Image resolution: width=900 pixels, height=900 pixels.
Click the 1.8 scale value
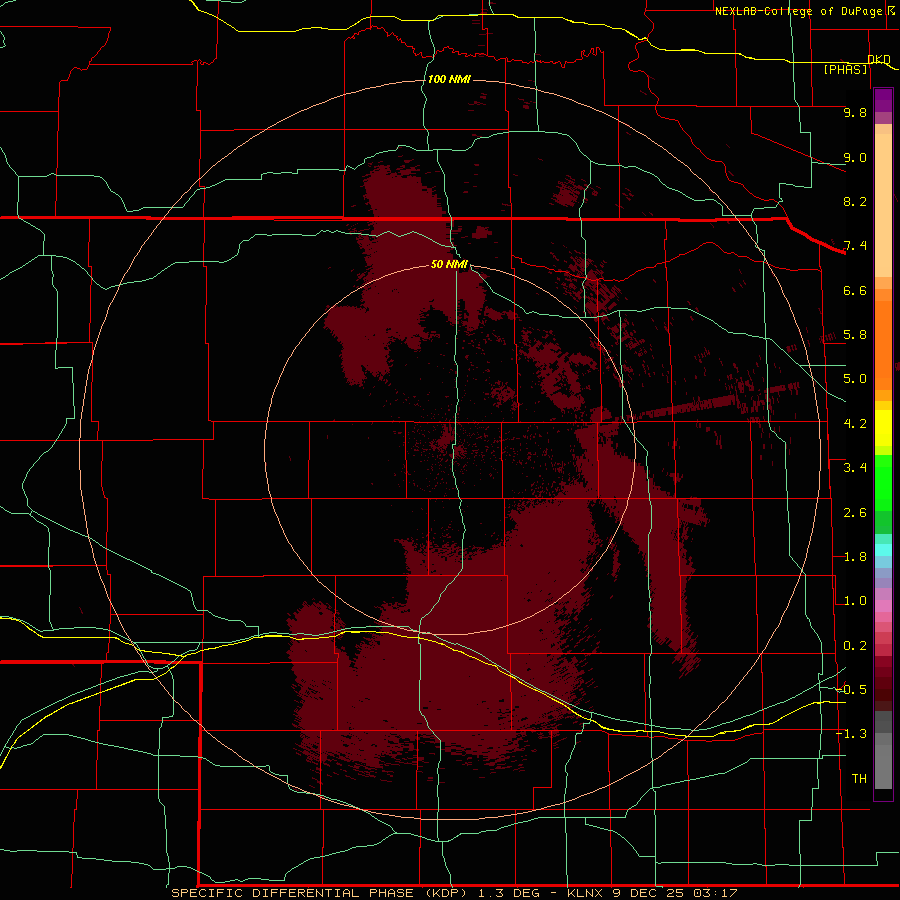coord(855,557)
